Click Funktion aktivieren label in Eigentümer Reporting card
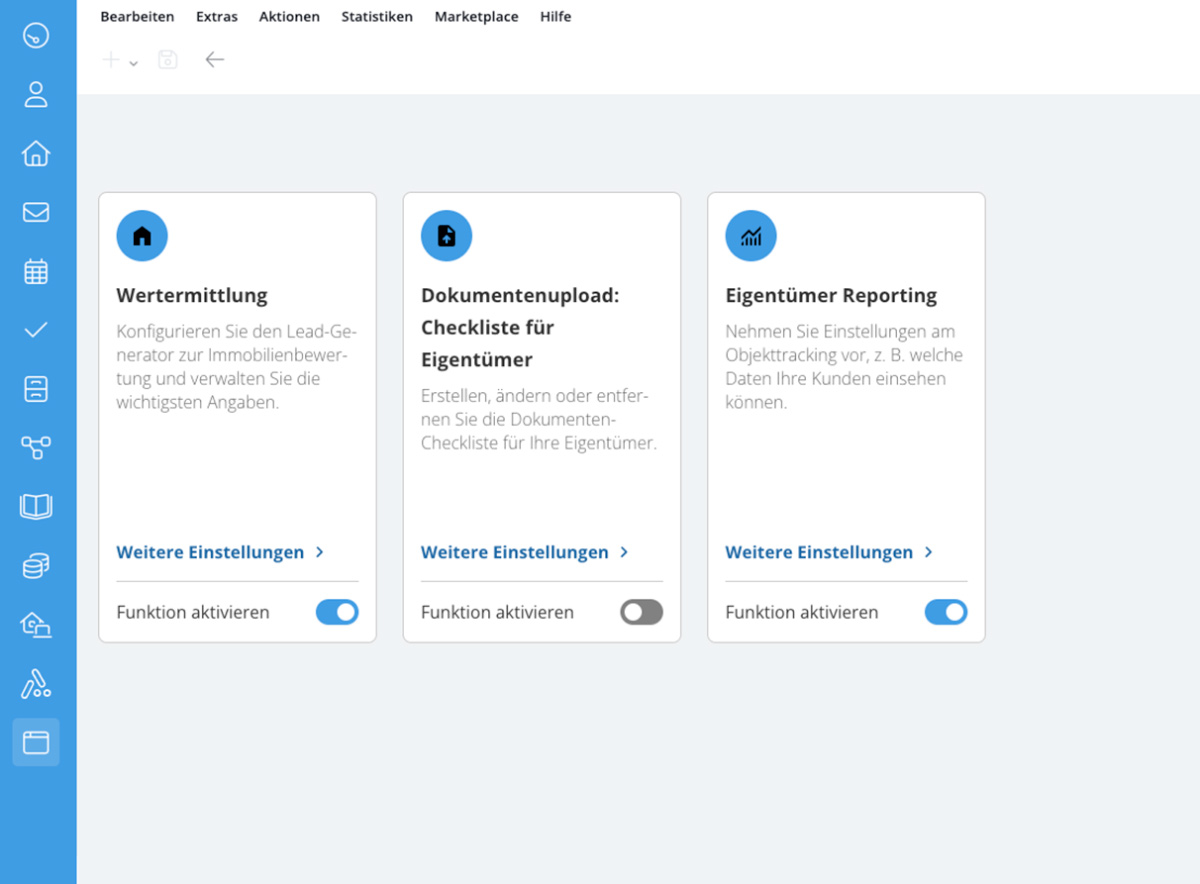The image size is (1200, 884). (x=802, y=612)
